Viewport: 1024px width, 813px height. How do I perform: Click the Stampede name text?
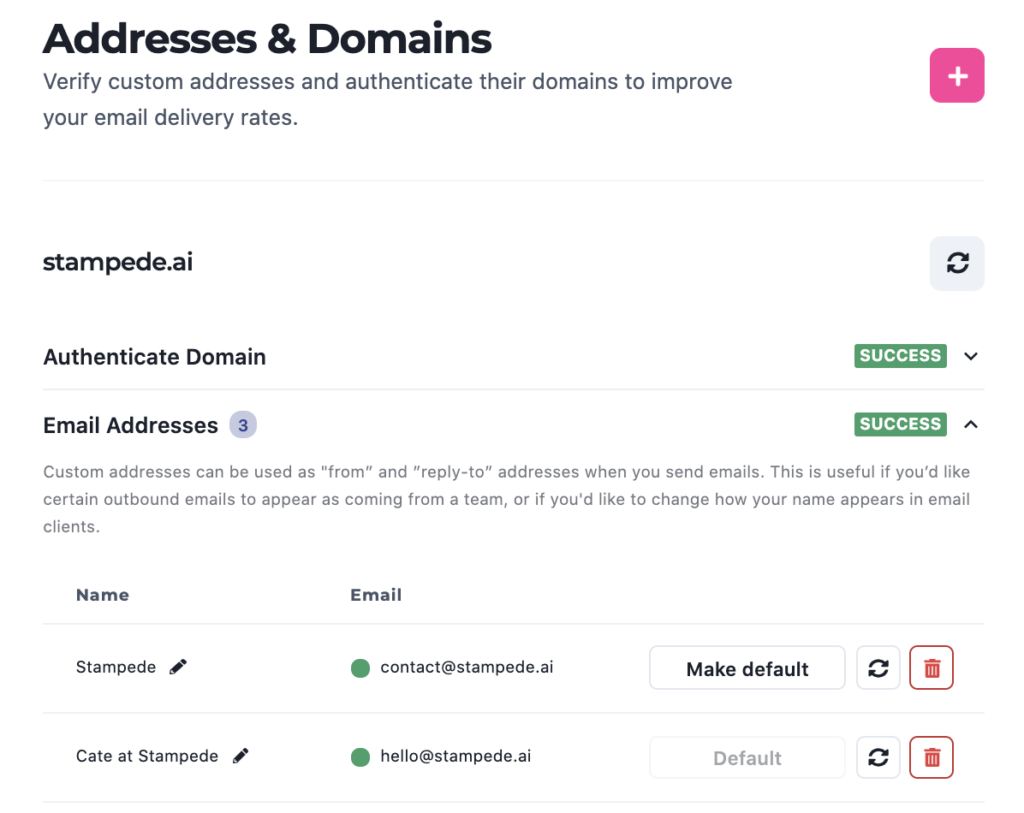click(116, 667)
